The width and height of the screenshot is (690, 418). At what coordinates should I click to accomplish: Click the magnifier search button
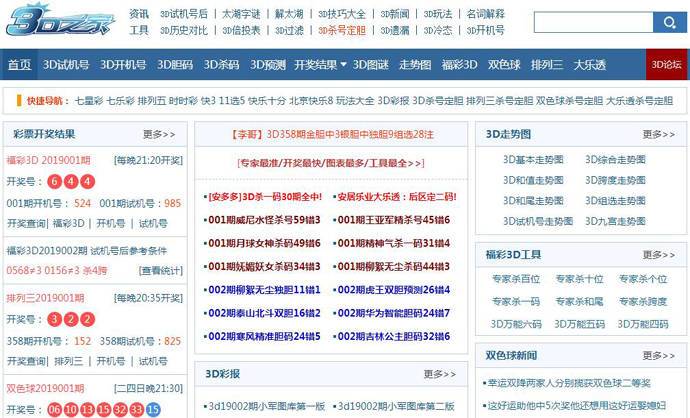(x=668, y=22)
